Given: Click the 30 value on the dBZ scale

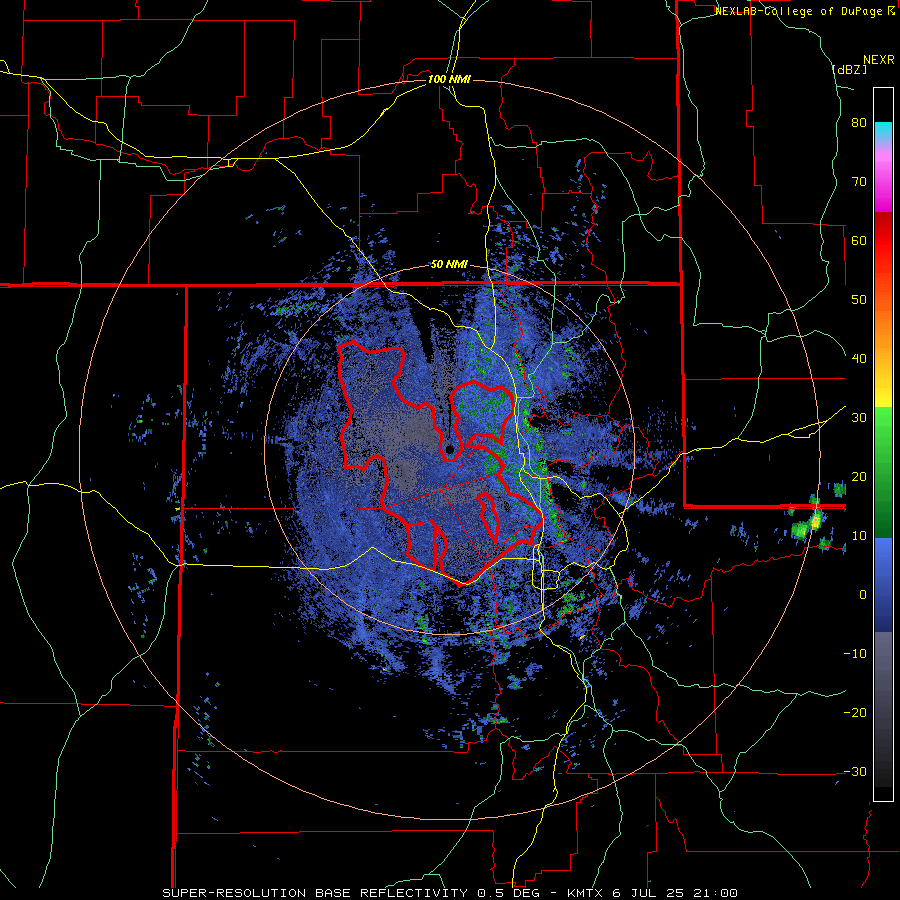Looking at the screenshot, I should click(859, 418).
